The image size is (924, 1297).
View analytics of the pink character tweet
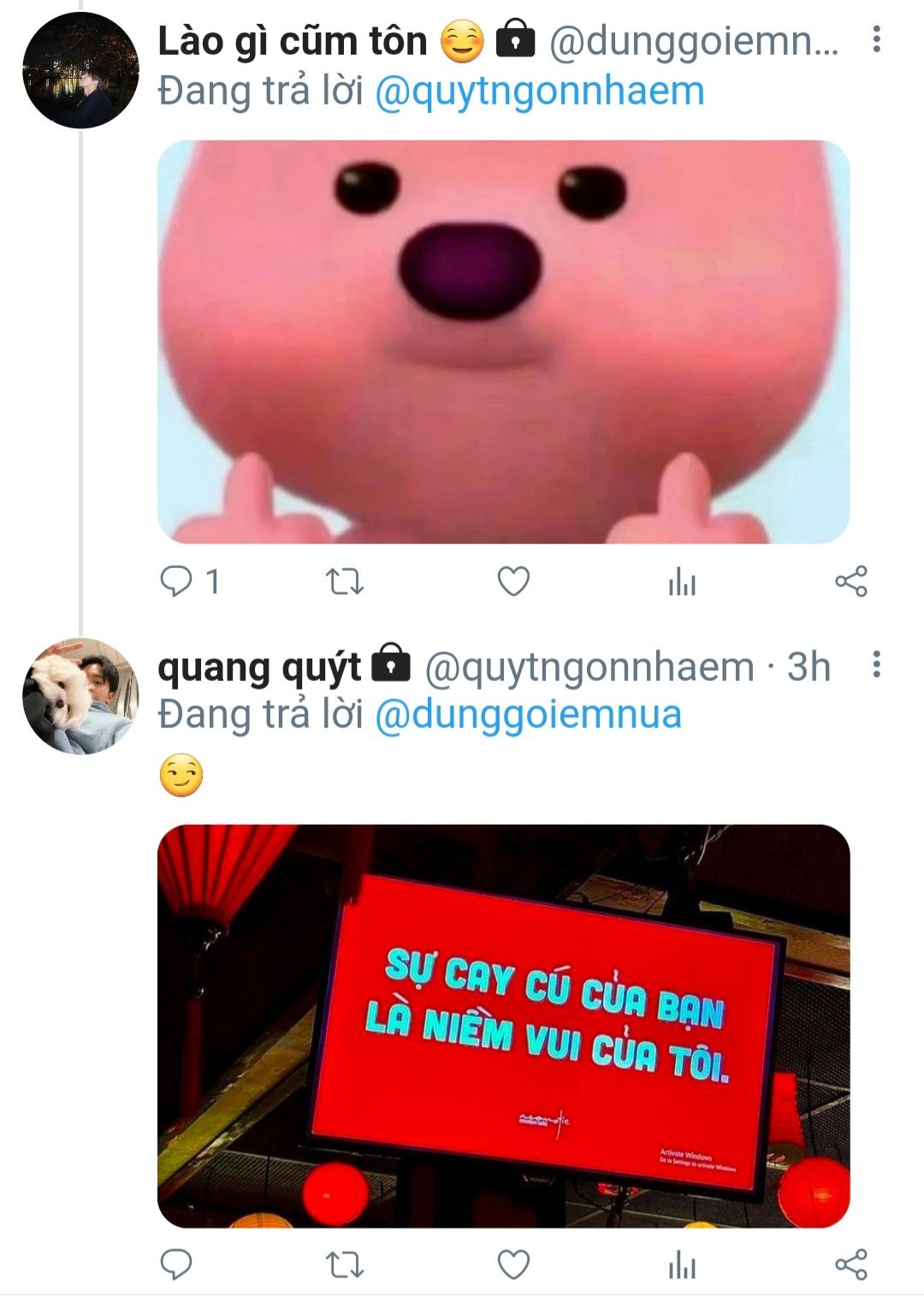click(x=682, y=583)
